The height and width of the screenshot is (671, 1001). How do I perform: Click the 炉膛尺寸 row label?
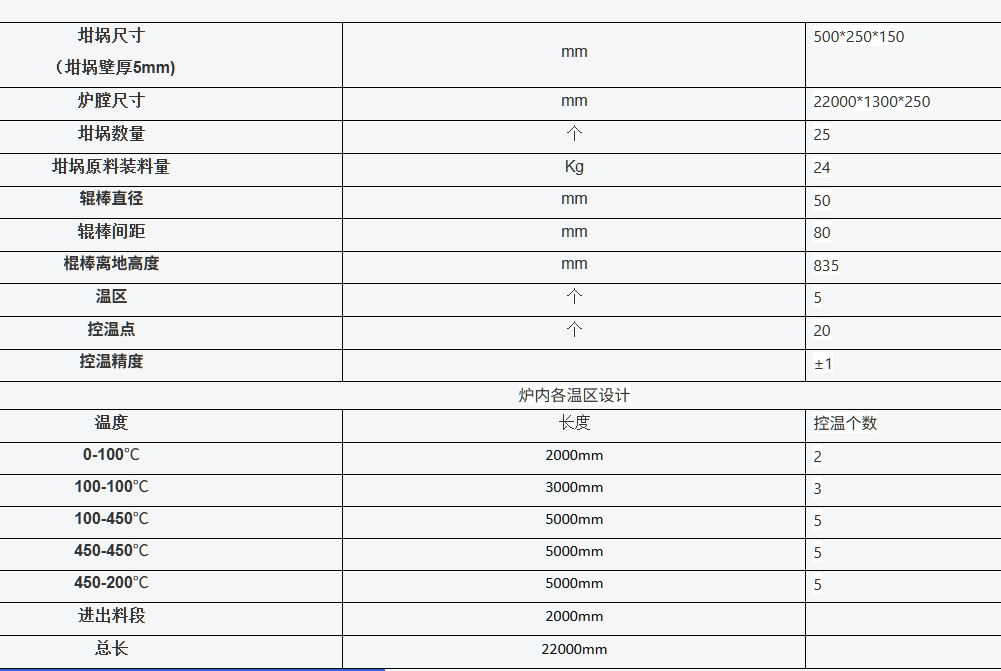tap(111, 101)
